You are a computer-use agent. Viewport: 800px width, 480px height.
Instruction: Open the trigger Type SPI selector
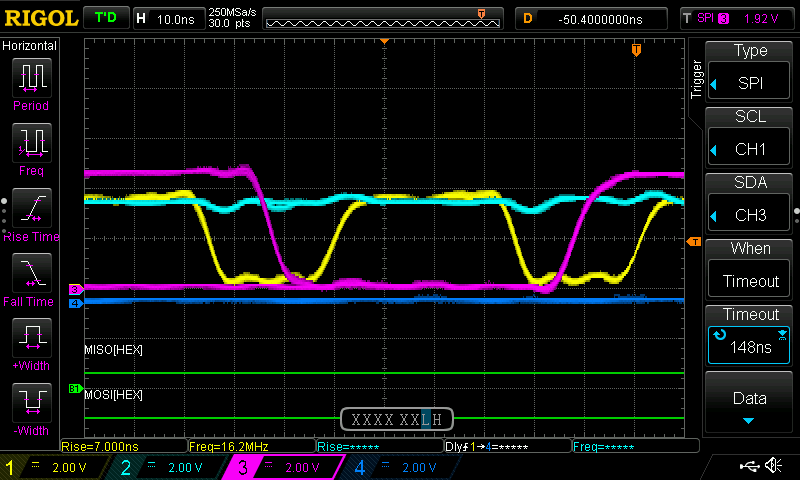pos(749,81)
